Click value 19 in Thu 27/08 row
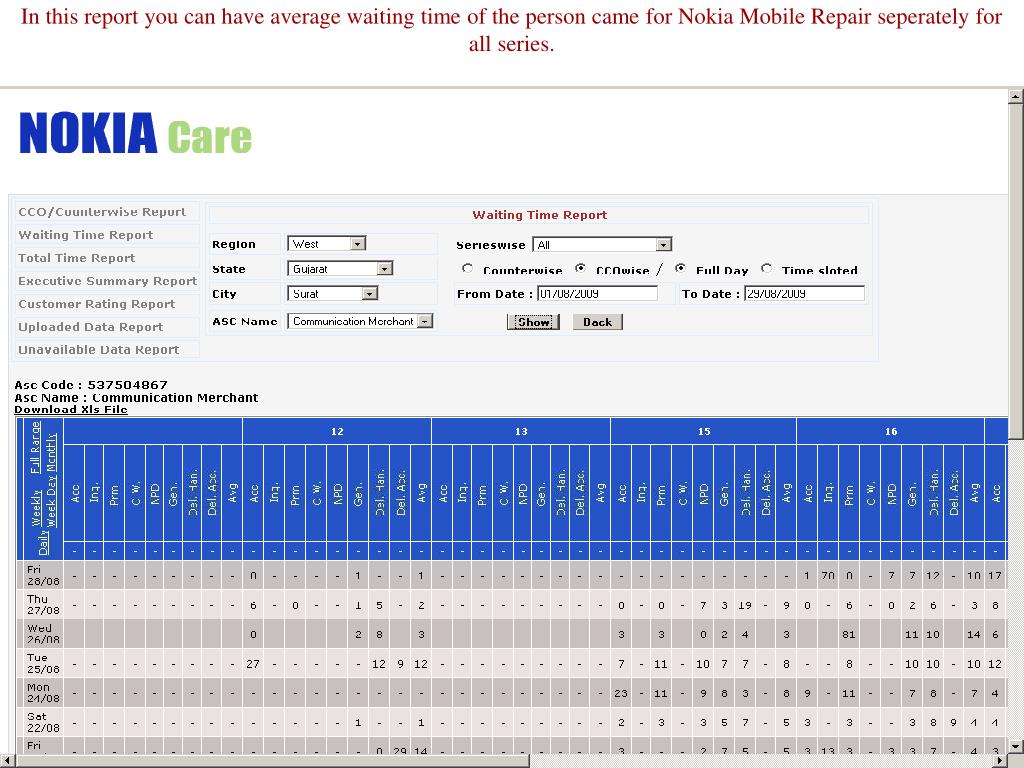The width and height of the screenshot is (1024, 768). click(744, 605)
